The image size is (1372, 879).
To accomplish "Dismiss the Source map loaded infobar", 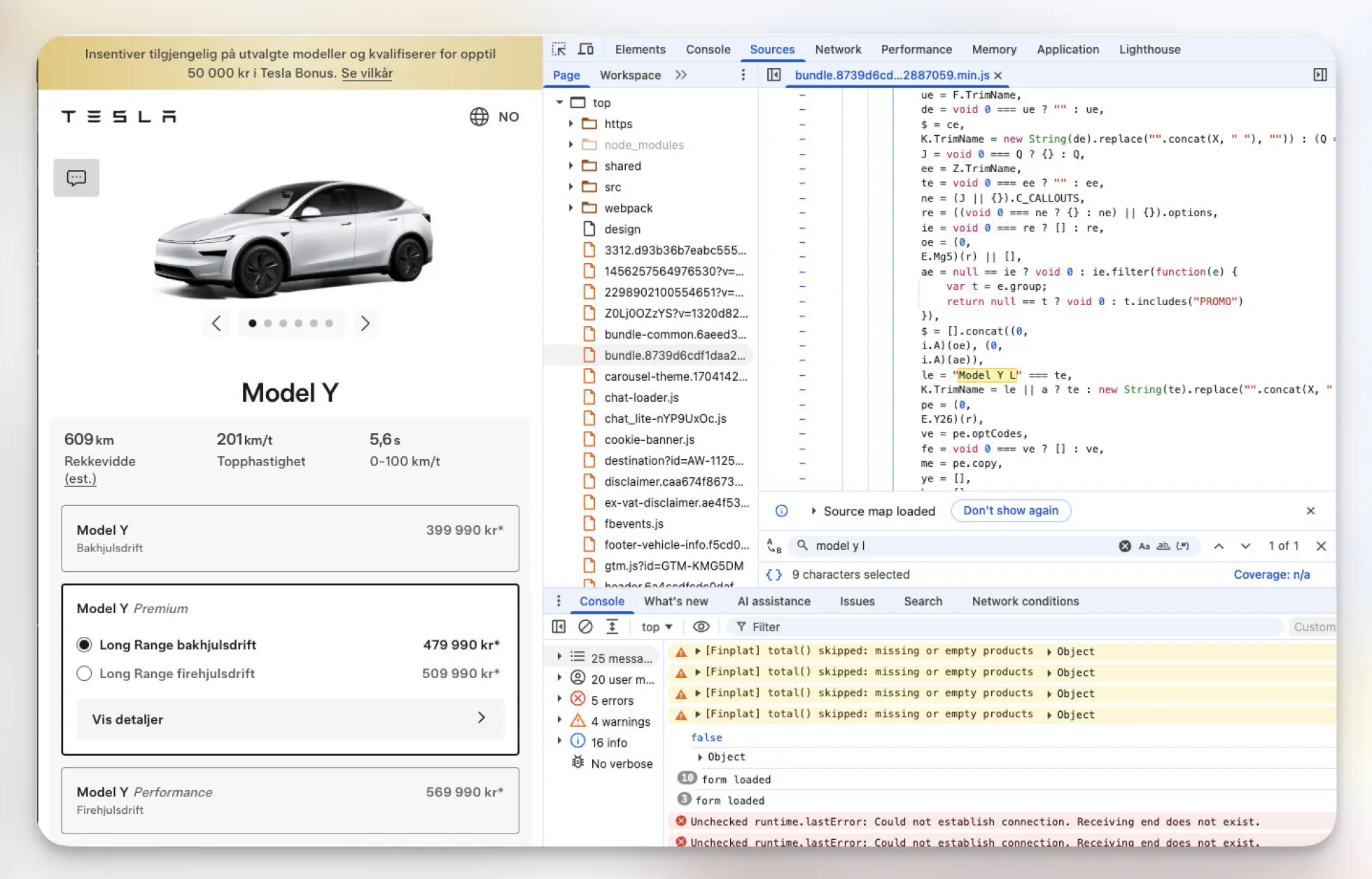I will pyautogui.click(x=1310, y=511).
